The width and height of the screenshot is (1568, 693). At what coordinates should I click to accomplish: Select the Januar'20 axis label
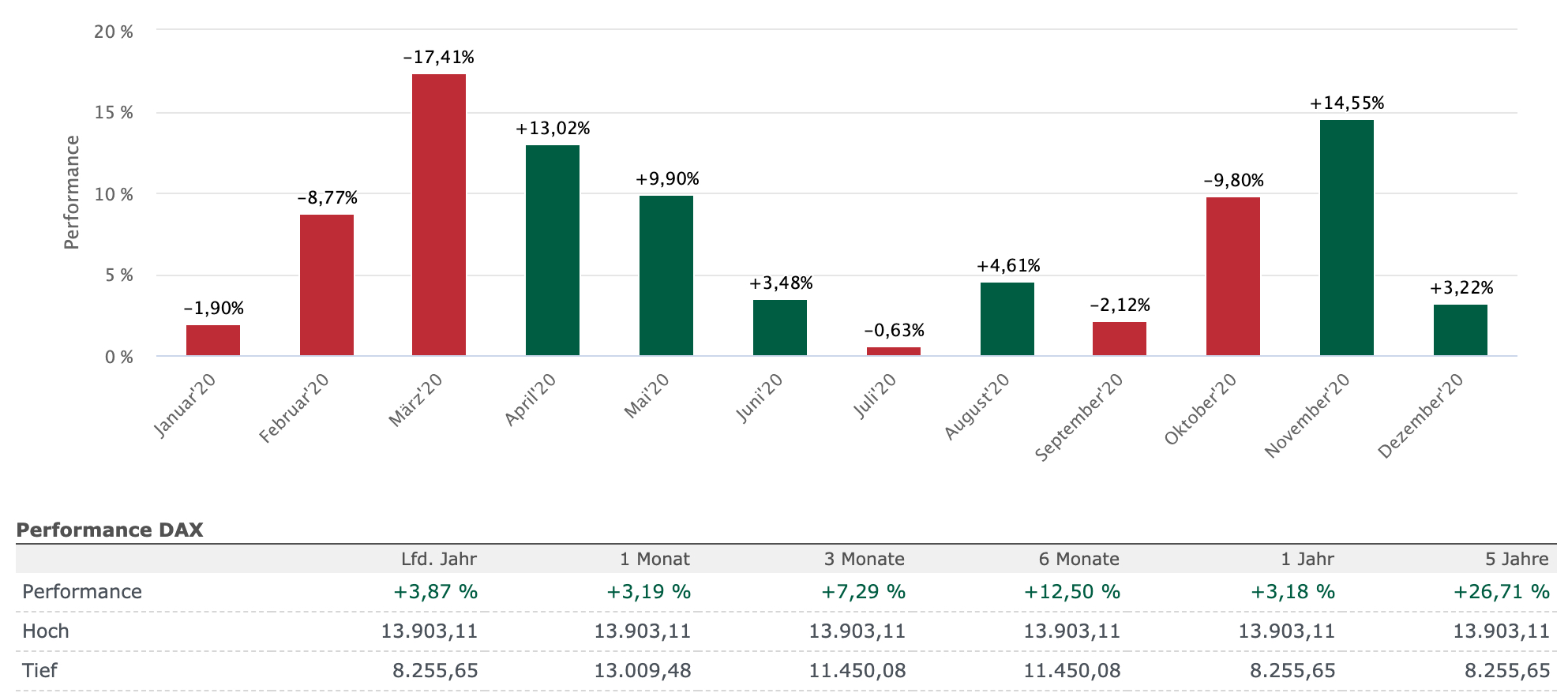click(186, 405)
